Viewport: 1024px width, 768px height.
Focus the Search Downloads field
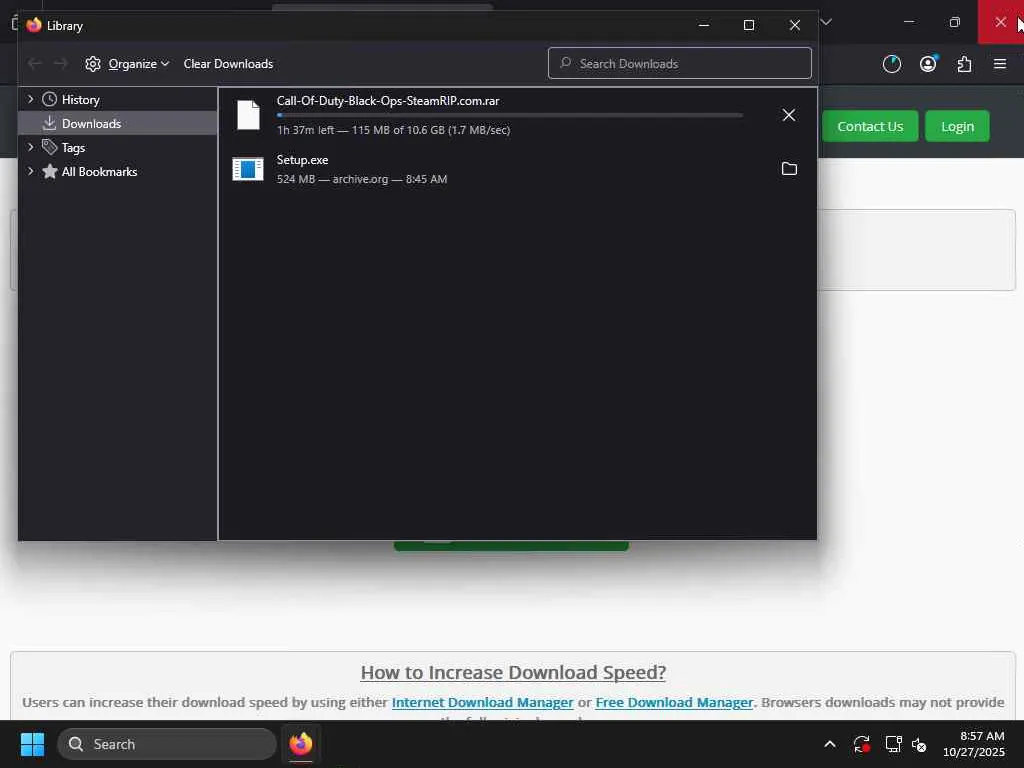coord(680,63)
